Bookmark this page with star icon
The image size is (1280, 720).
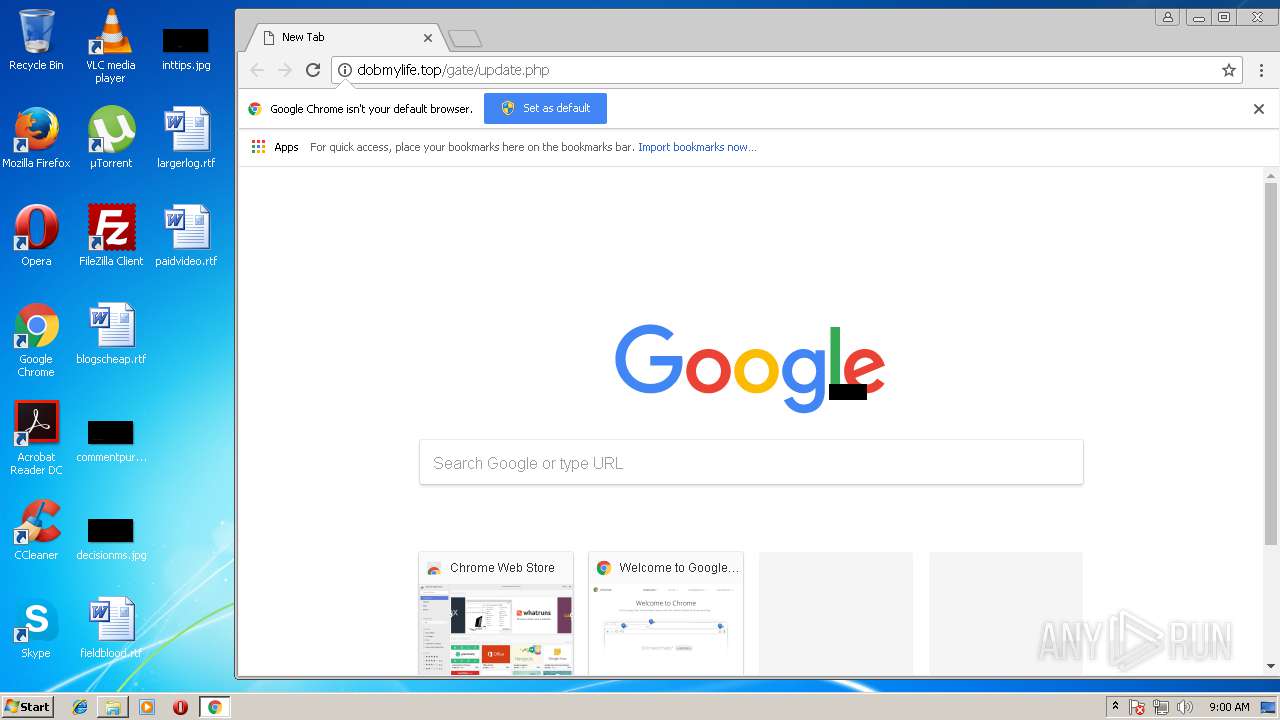[1229, 70]
